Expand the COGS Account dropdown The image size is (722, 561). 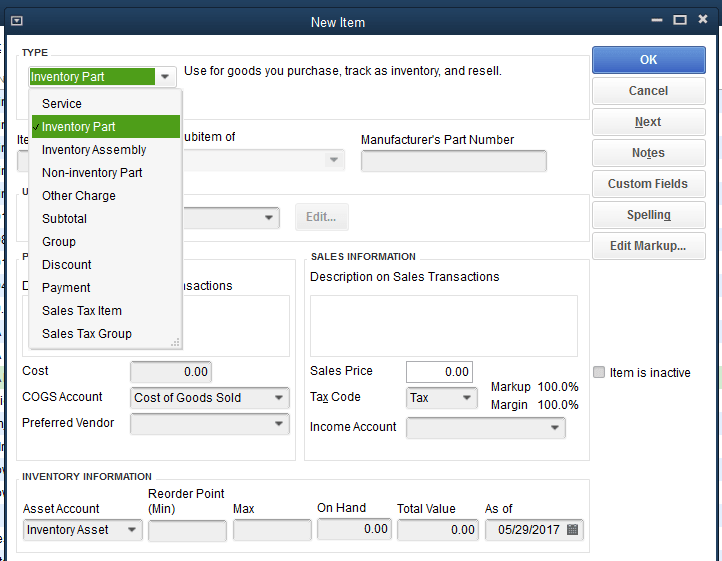pos(279,398)
